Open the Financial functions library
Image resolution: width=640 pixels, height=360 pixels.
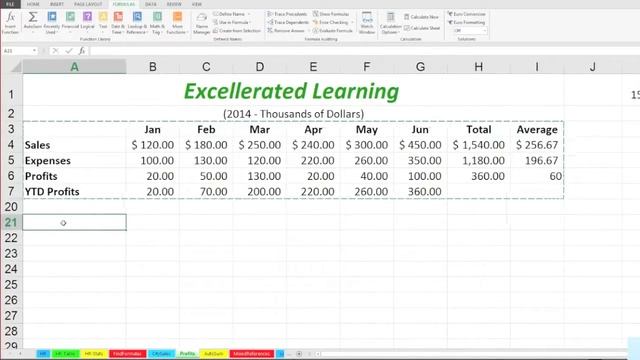70,21
